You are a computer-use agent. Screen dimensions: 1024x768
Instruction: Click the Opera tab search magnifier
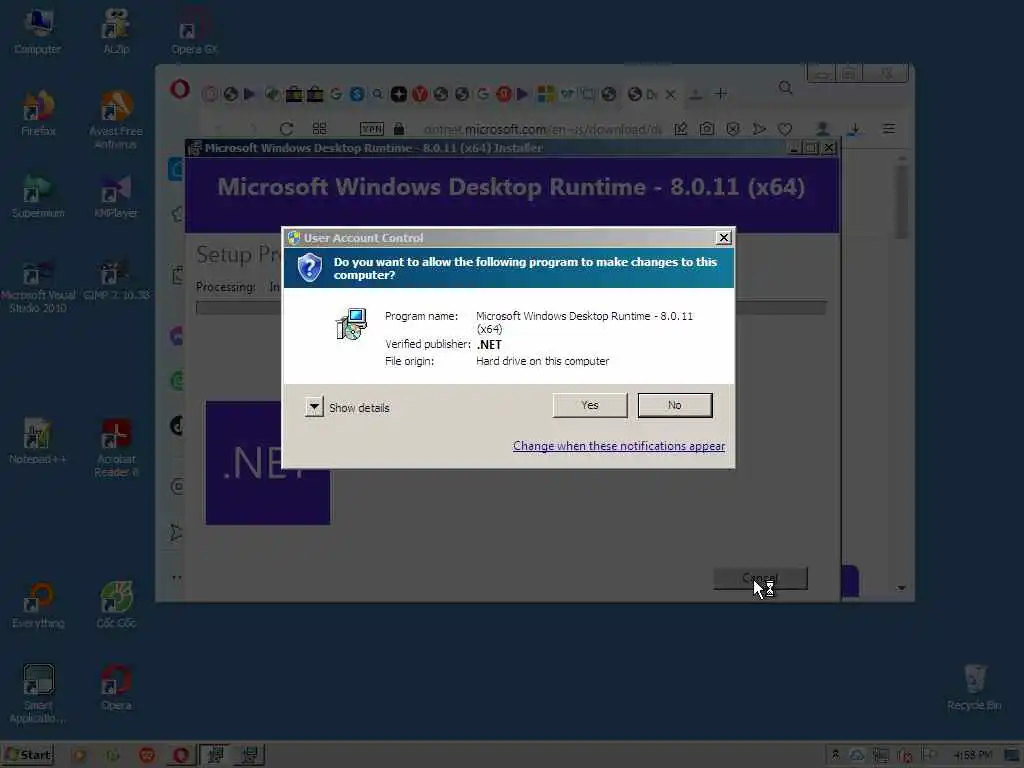[786, 88]
